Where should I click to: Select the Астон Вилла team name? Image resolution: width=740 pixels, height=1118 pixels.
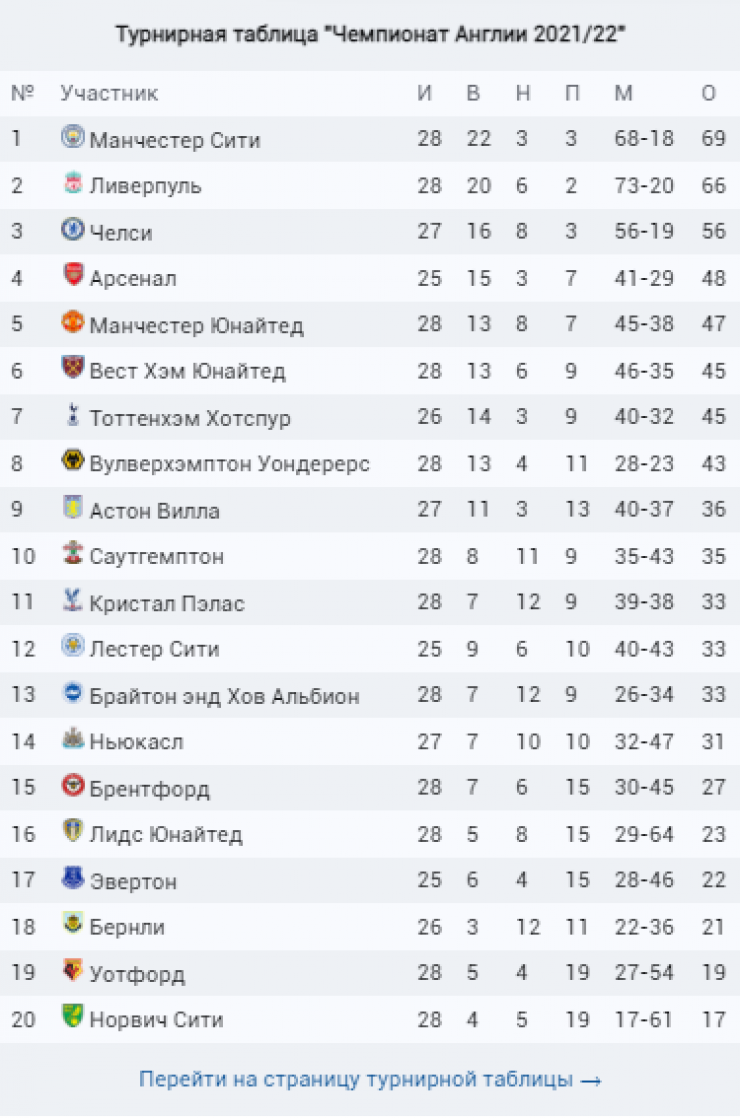(154, 511)
